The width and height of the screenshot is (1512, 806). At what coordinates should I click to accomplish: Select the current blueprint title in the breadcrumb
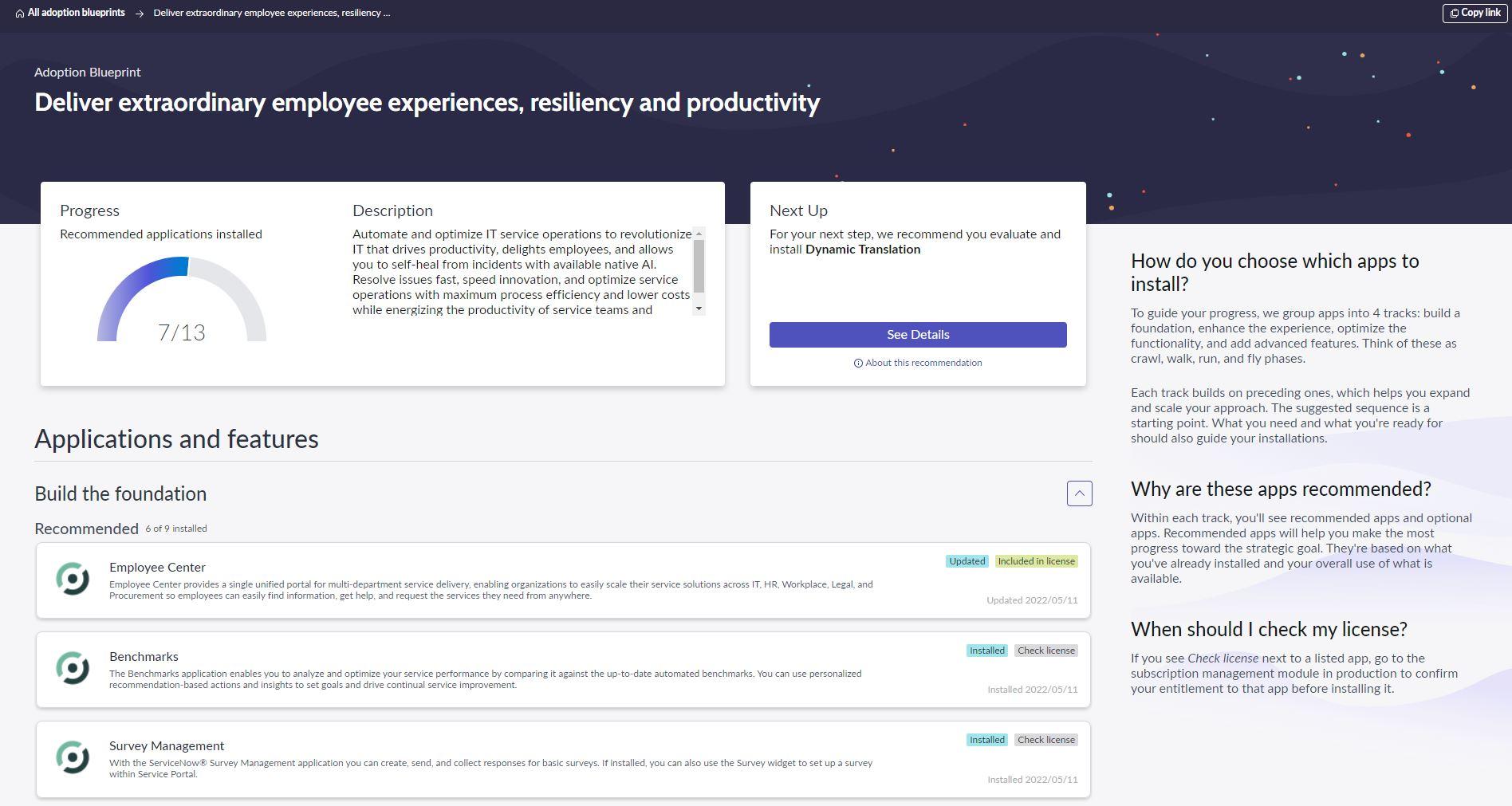coord(271,13)
